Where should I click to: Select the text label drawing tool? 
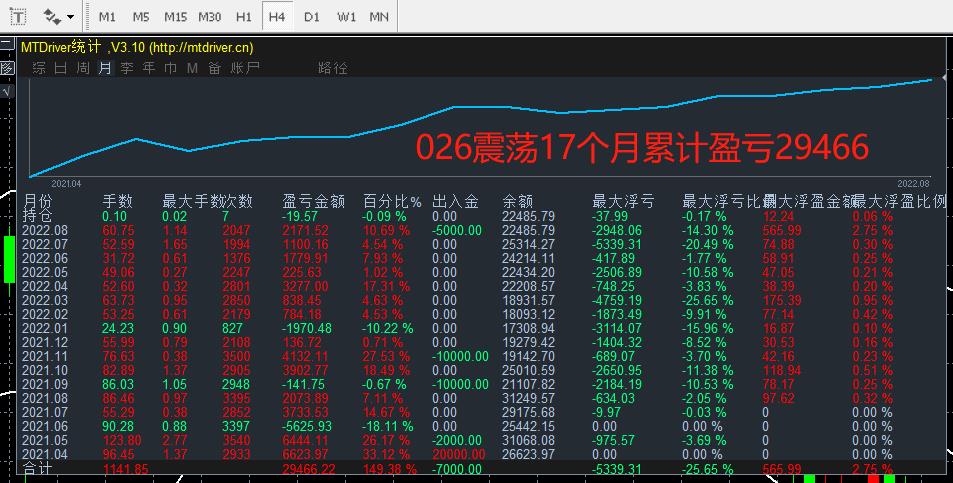pyautogui.click(x=19, y=16)
